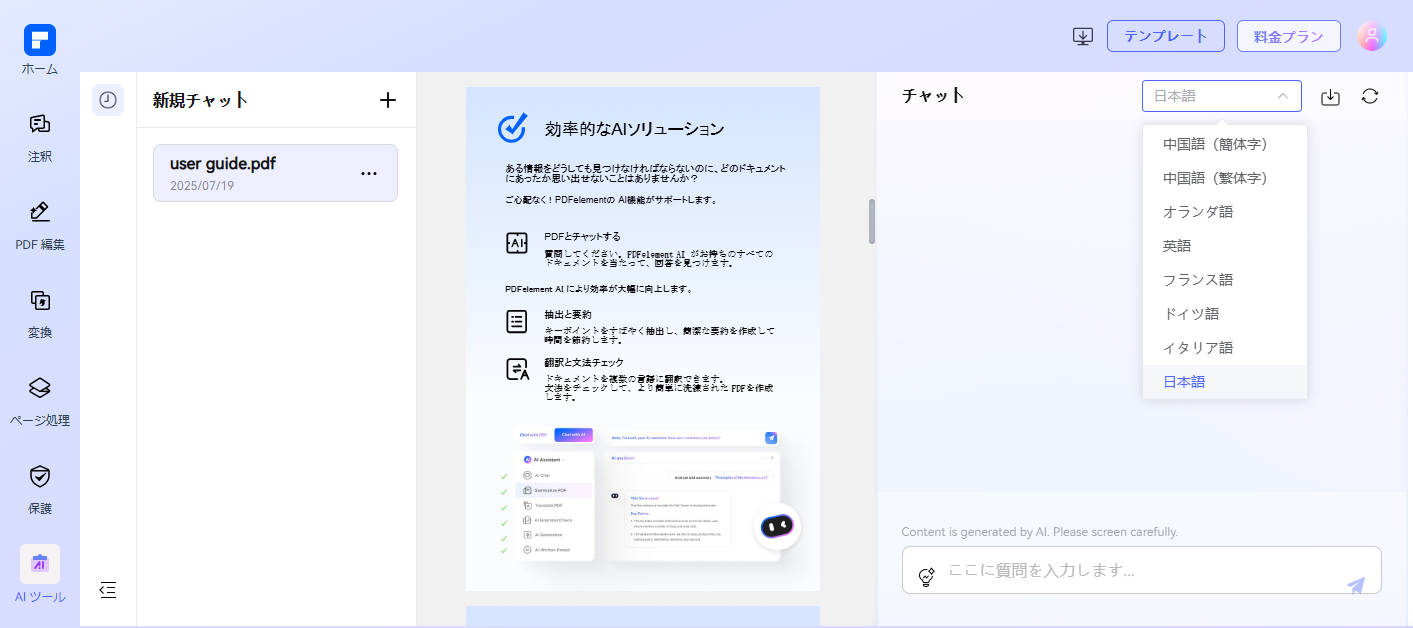Viewport: 1413px width, 628px height.
Task: Select the AI ツール sidebar item
Action: pos(40,575)
